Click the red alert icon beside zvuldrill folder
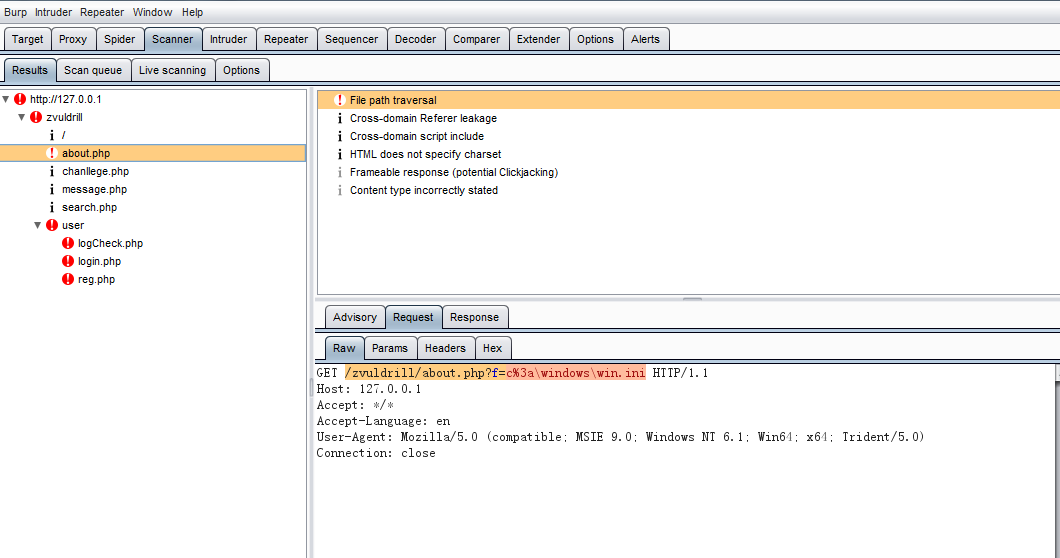This screenshot has height=558, width=1060. 36,117
